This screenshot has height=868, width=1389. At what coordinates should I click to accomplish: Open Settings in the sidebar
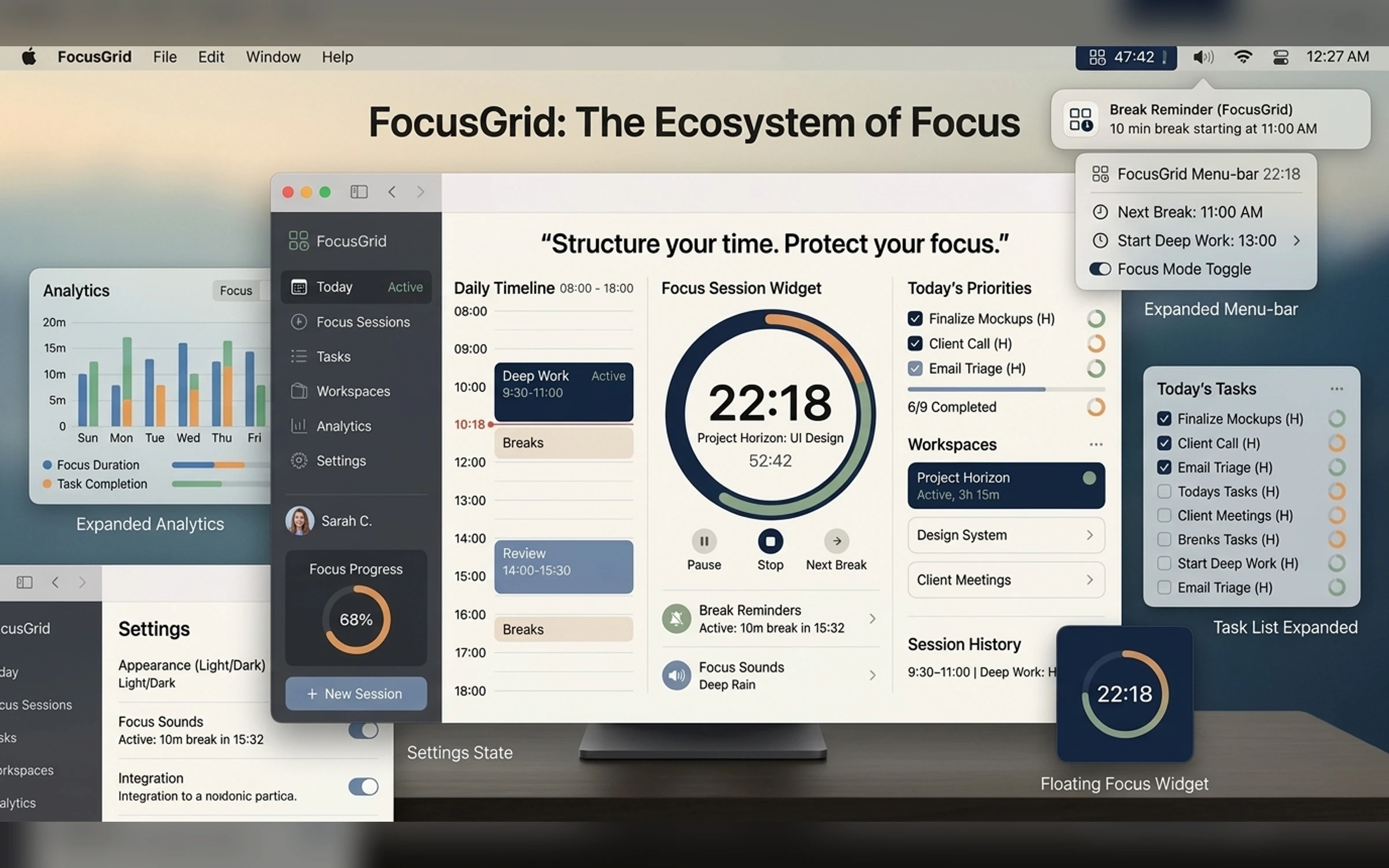click(356, 461)
